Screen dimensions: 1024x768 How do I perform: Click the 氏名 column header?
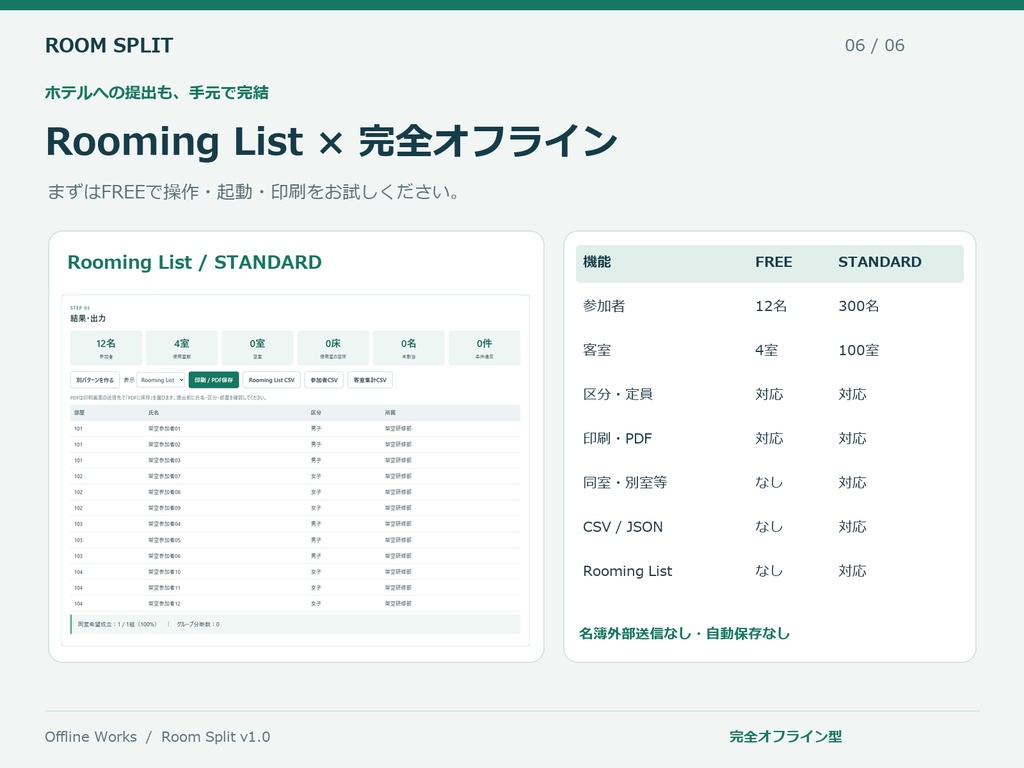click(153, 413)
